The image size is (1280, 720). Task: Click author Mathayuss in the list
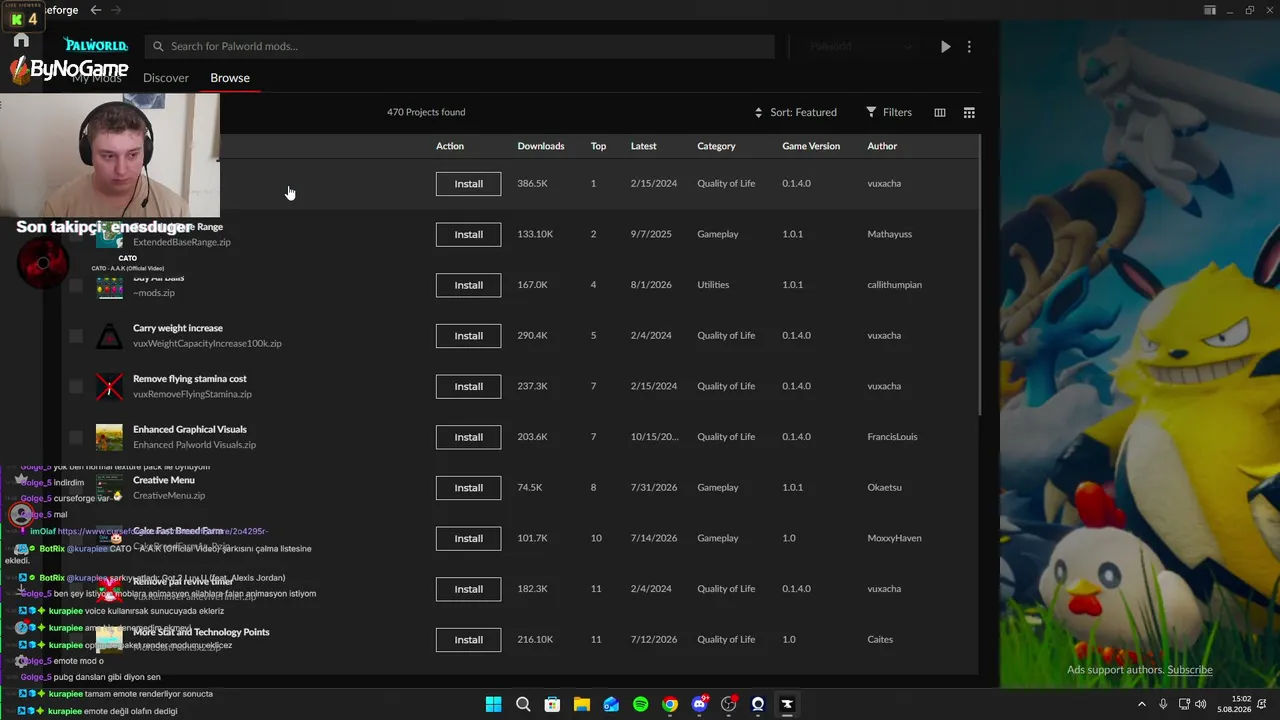tap(890, 234)
